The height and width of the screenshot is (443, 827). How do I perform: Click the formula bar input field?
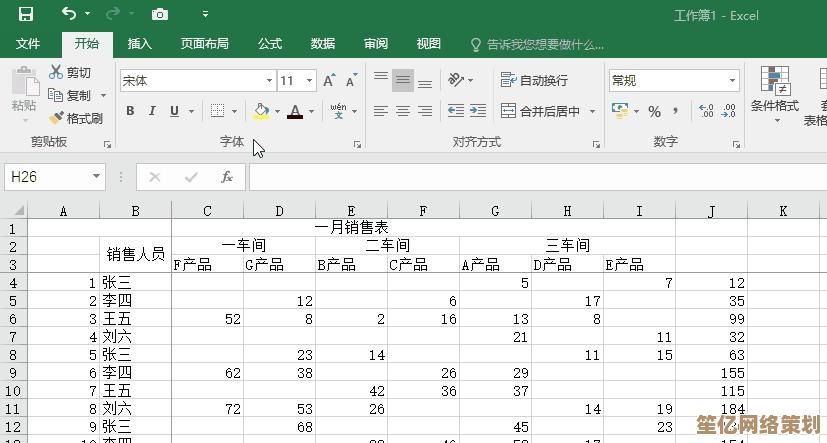530,177
